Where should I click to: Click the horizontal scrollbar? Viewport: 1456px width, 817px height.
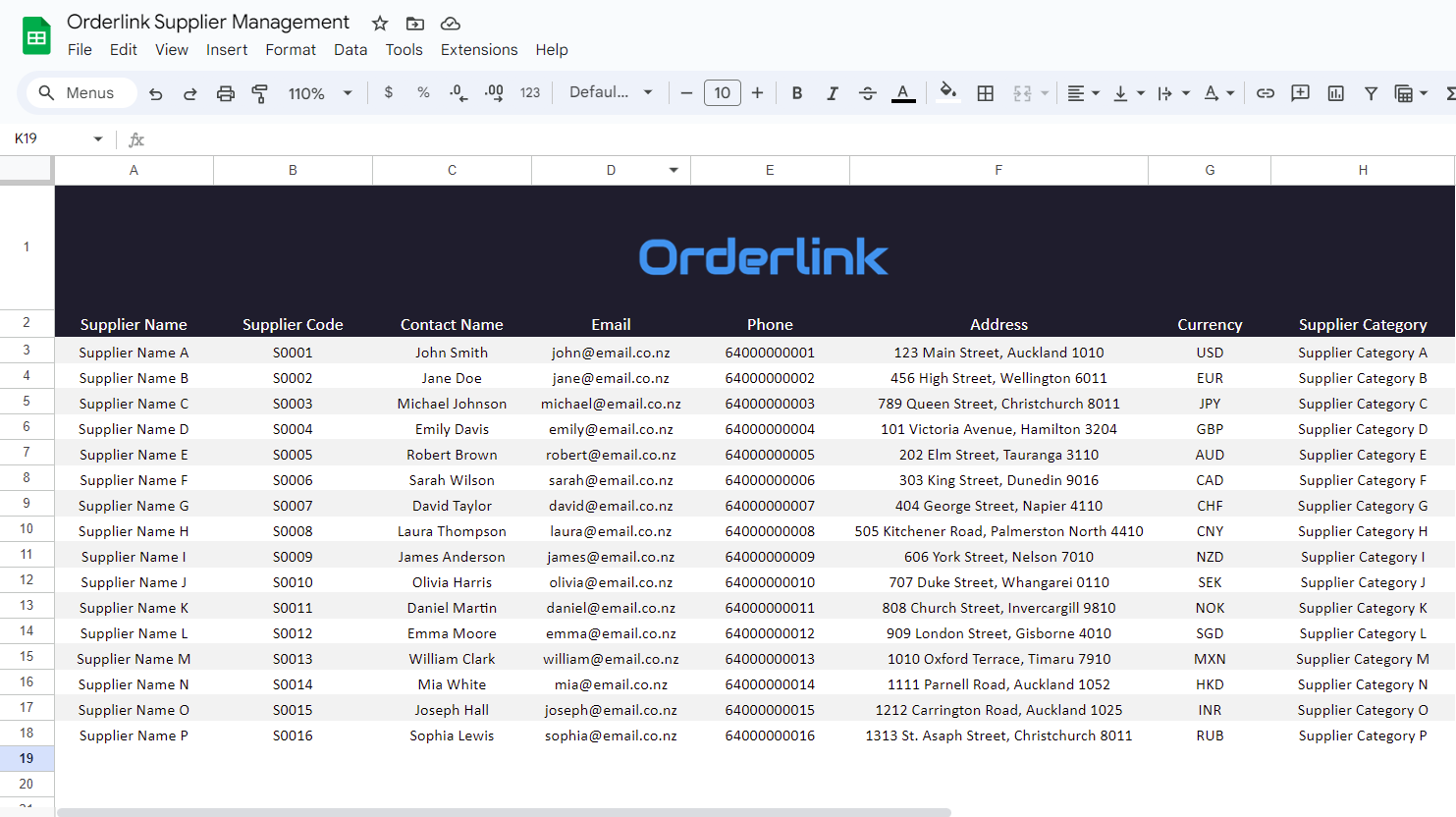coord(504,812)
